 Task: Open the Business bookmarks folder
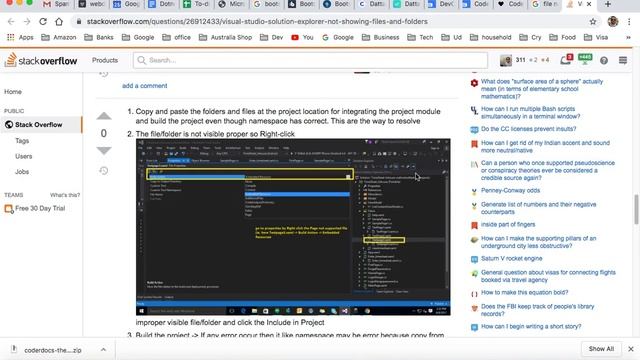pos(380,37)
